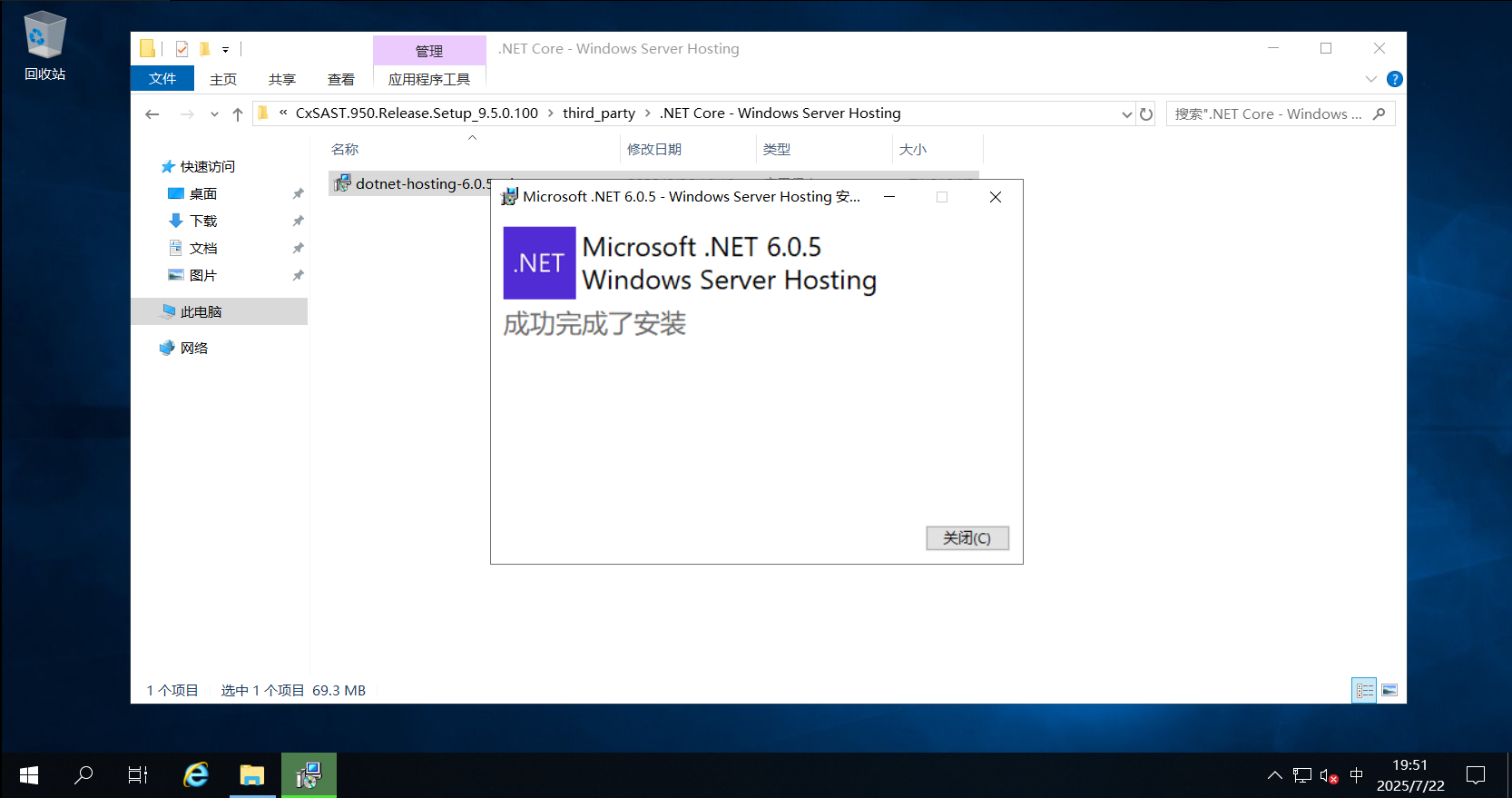Switch to large icons view in status bar
Screen dimensions: 1512x798
click(1389, 691)
